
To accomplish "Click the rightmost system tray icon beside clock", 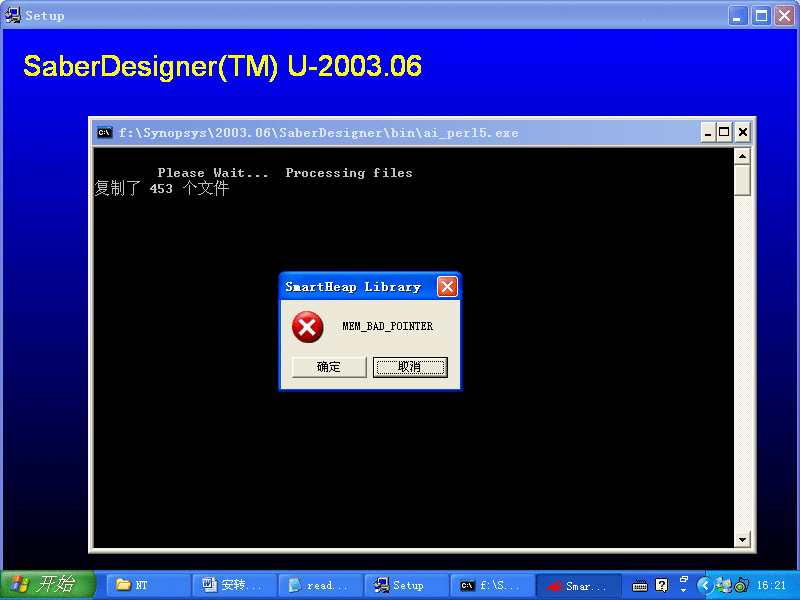I will click(x=741, y=585).
